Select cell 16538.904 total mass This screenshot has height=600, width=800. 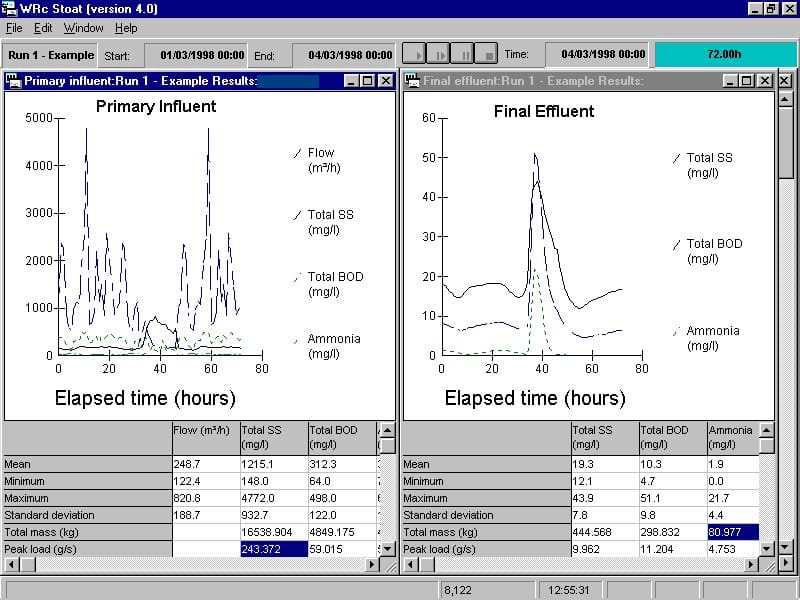click(x=274, y=532)
